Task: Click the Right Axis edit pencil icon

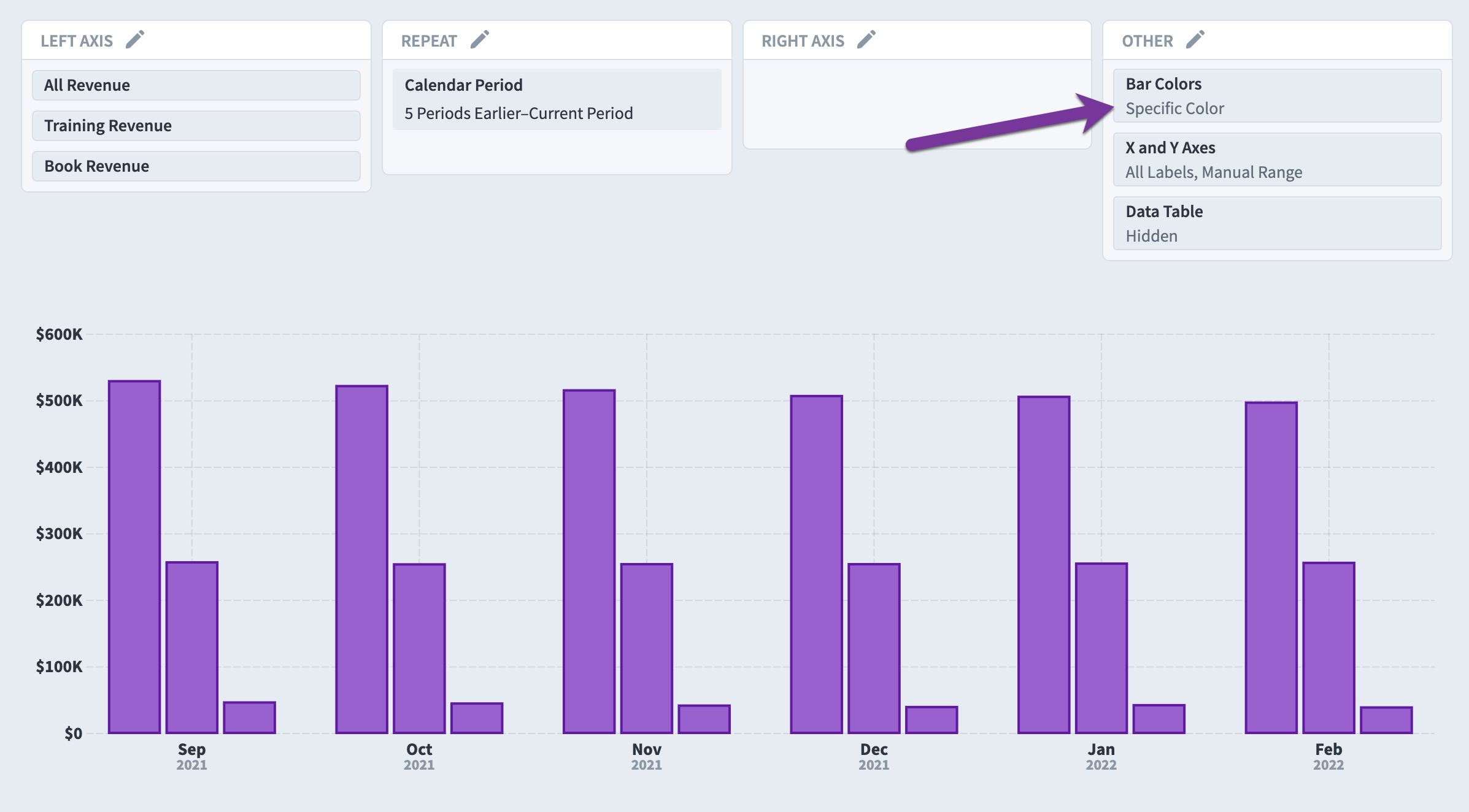Action: coord(866,40)
